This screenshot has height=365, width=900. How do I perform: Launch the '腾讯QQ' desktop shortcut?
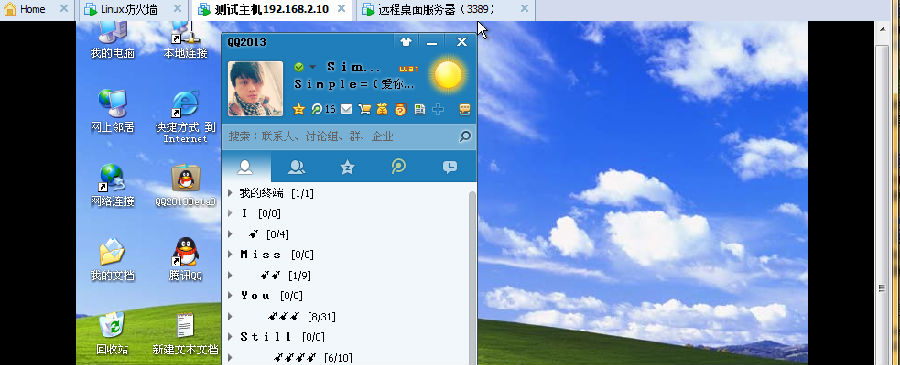click(185, 259)
